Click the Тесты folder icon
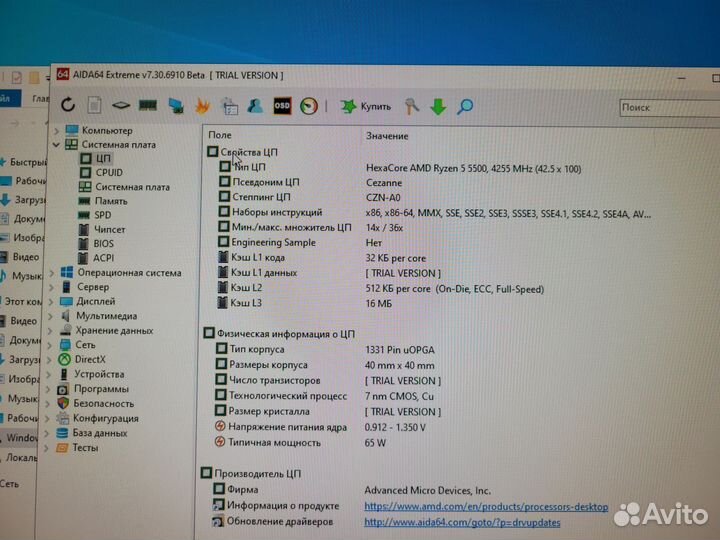Viewport: 720px width, 540px height. click(x=62, y=448)
